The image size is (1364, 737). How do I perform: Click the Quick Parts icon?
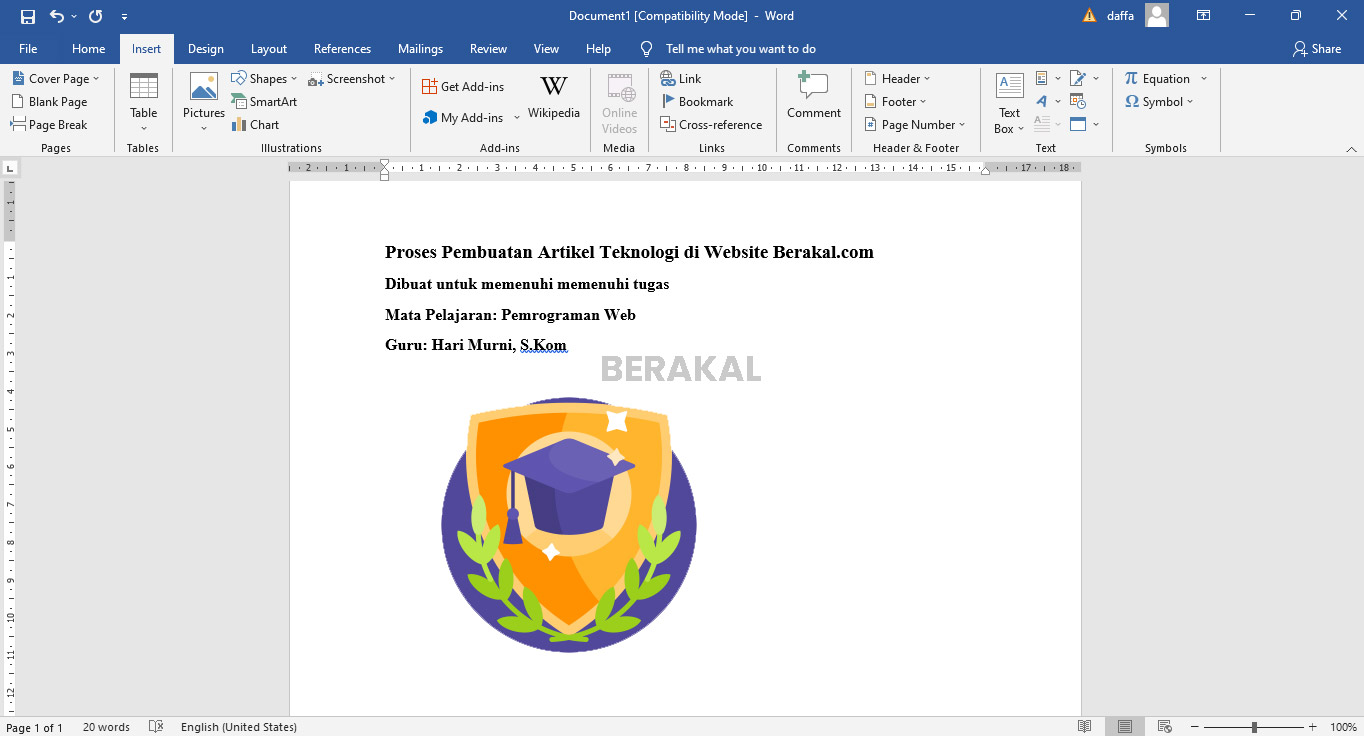click(x=1042, y=78)
